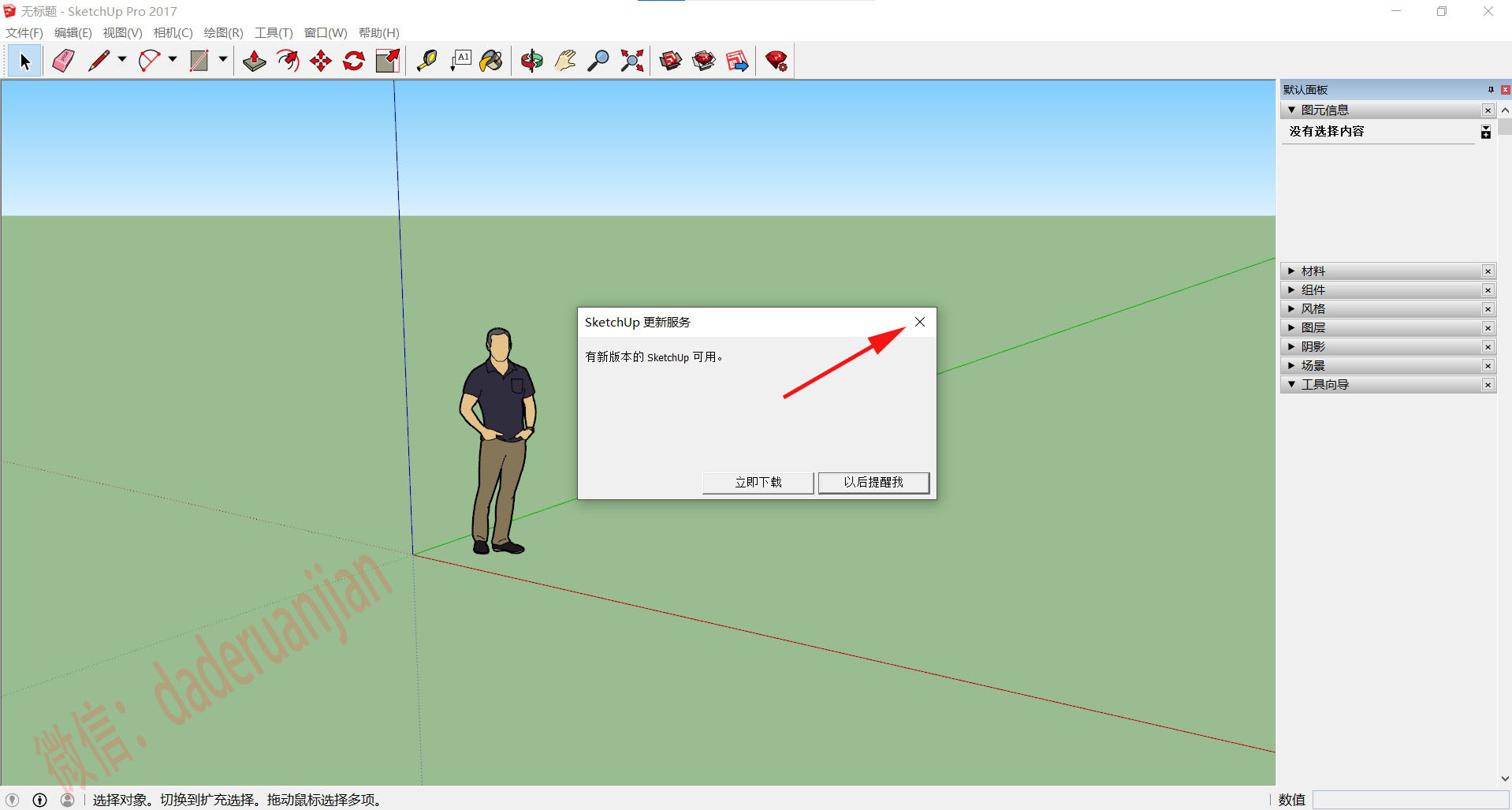Open the 相机(C) menu
This screenshot has width=1512, height=810.
point(173,32)
